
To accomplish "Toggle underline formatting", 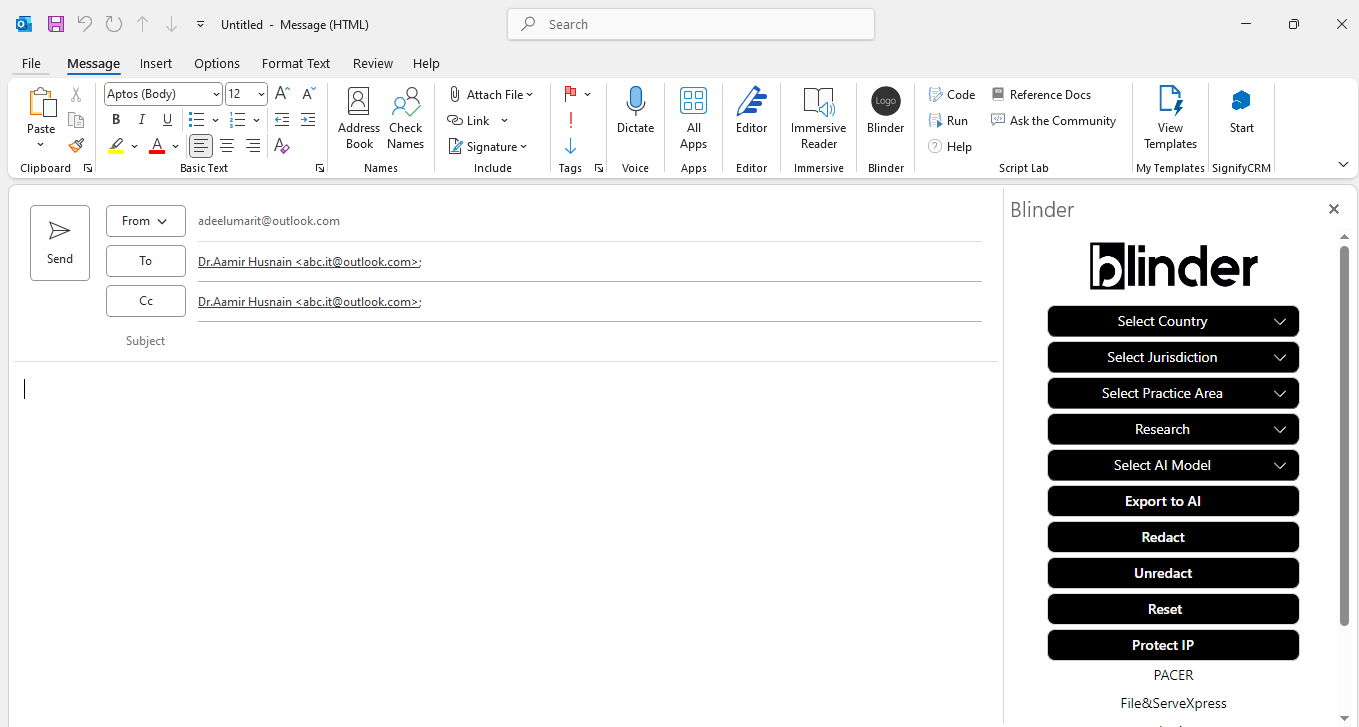I will click(x=167, y=119).
